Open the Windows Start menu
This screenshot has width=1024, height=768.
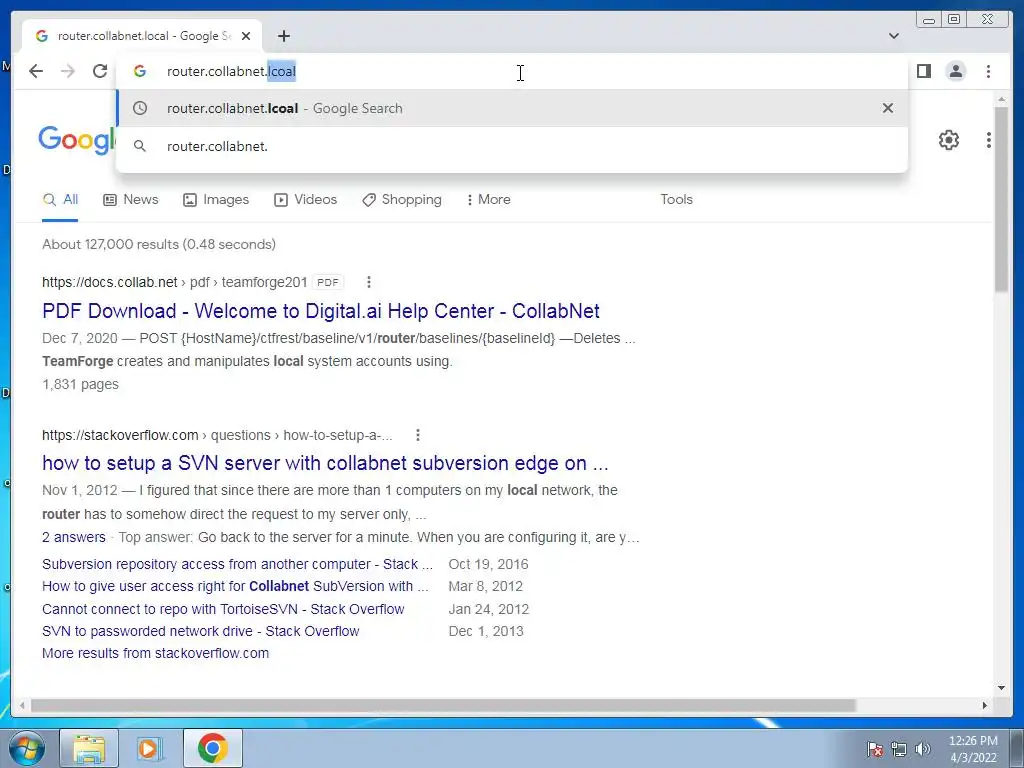(x=26, y=748)
